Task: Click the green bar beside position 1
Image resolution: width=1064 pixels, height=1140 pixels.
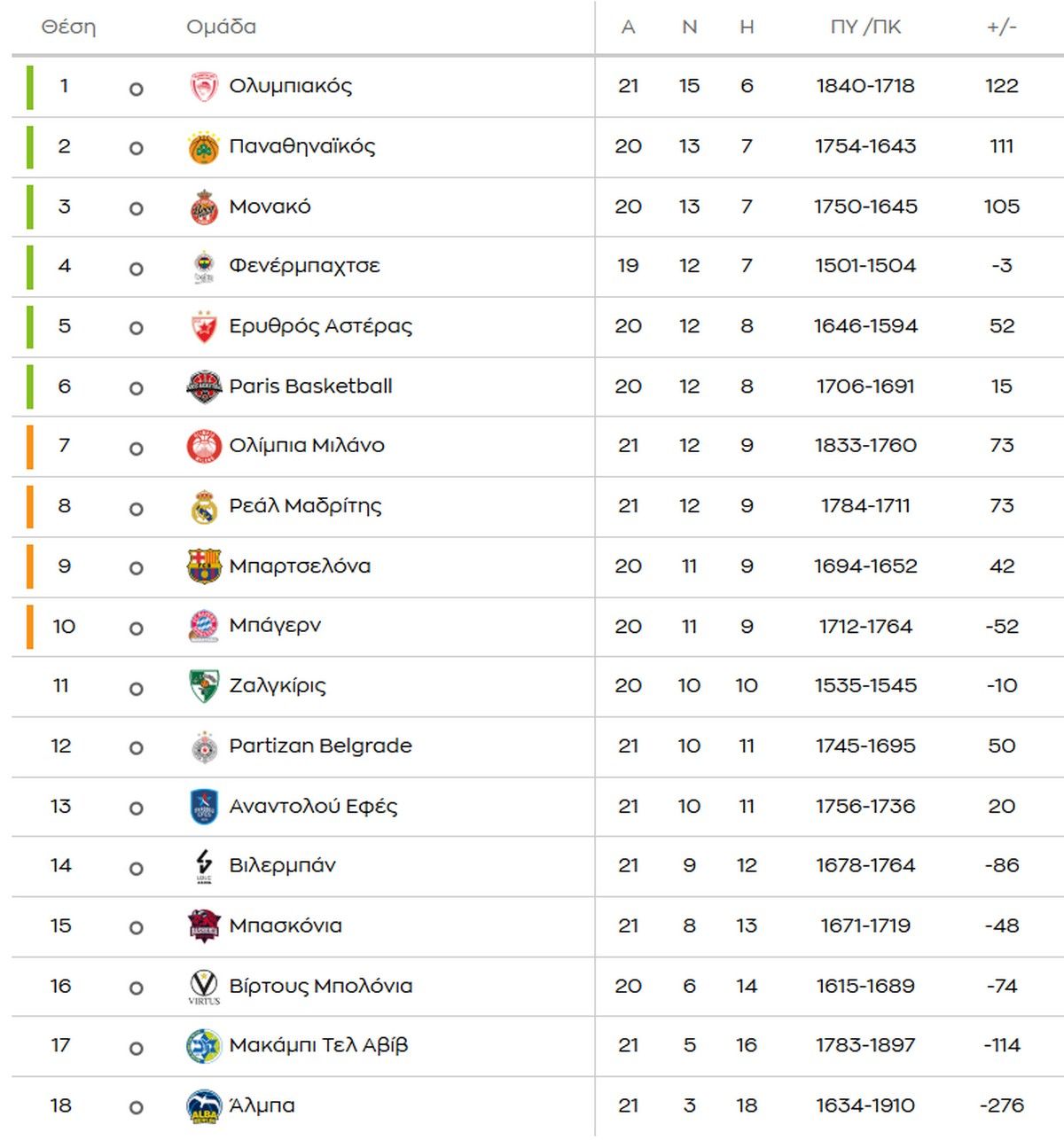Action: click(x=30, y=87)
